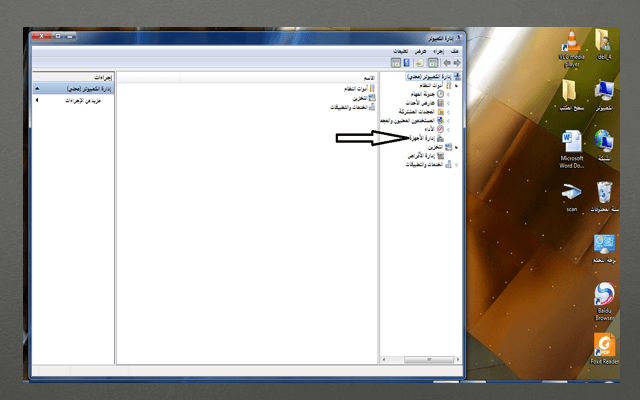Open مزيد من الإجراءات (More Actions)
The width and height of the screenshot is (640, 400).
pos(83,100)
